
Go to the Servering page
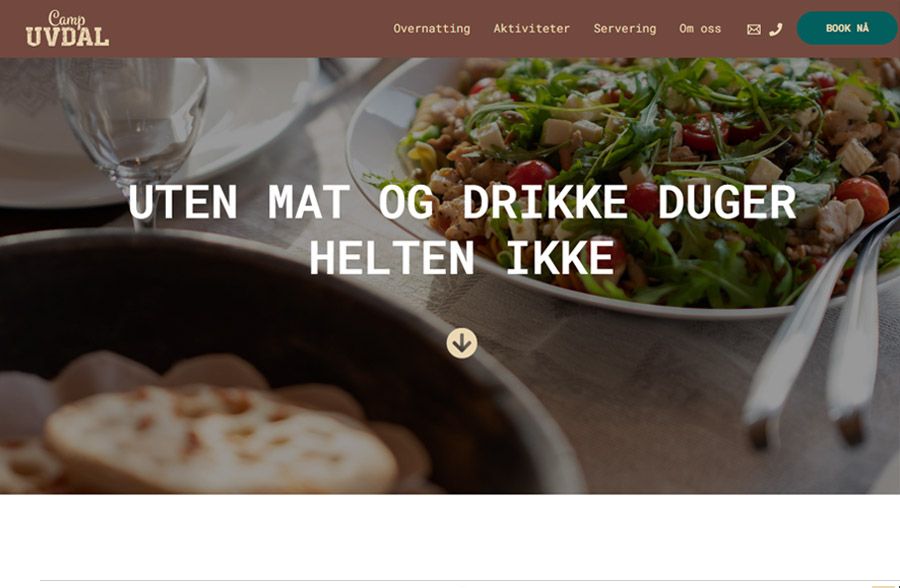(624, 29)
